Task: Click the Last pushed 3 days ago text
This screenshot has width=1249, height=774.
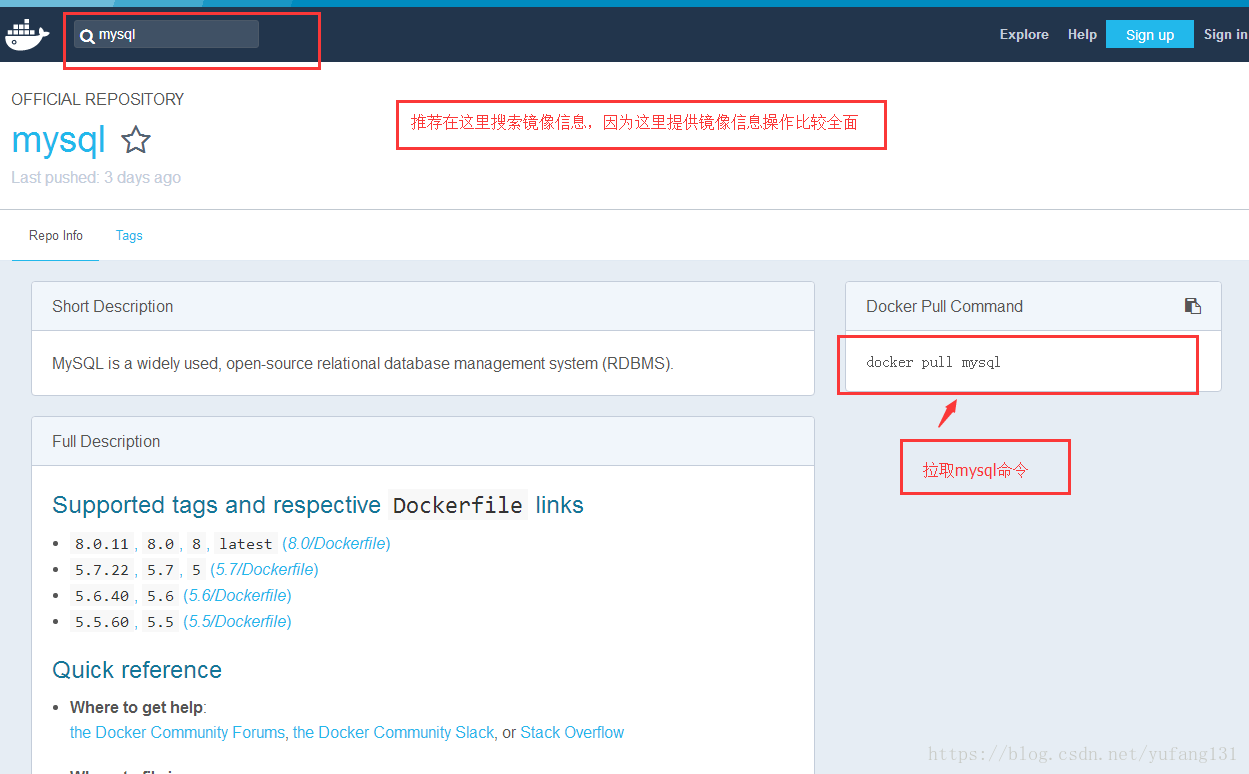Action: click(x=96, y=177)
